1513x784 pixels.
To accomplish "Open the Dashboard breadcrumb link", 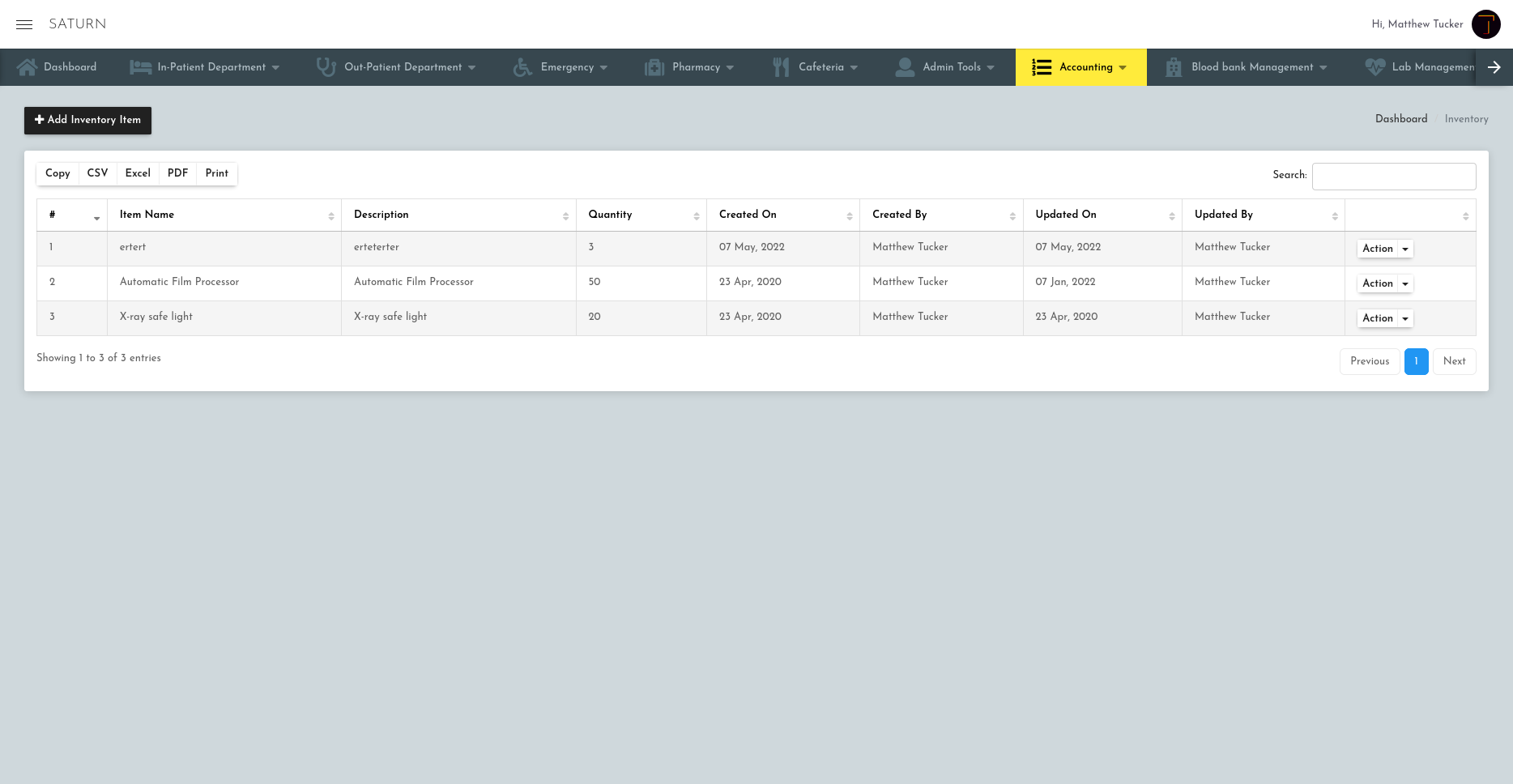I will 1400,119.
